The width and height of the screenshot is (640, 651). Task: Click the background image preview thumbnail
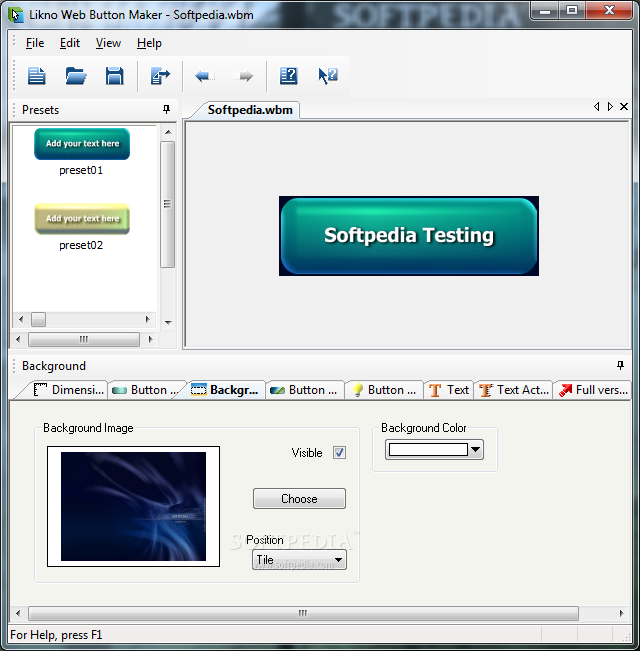pos(133,507)
